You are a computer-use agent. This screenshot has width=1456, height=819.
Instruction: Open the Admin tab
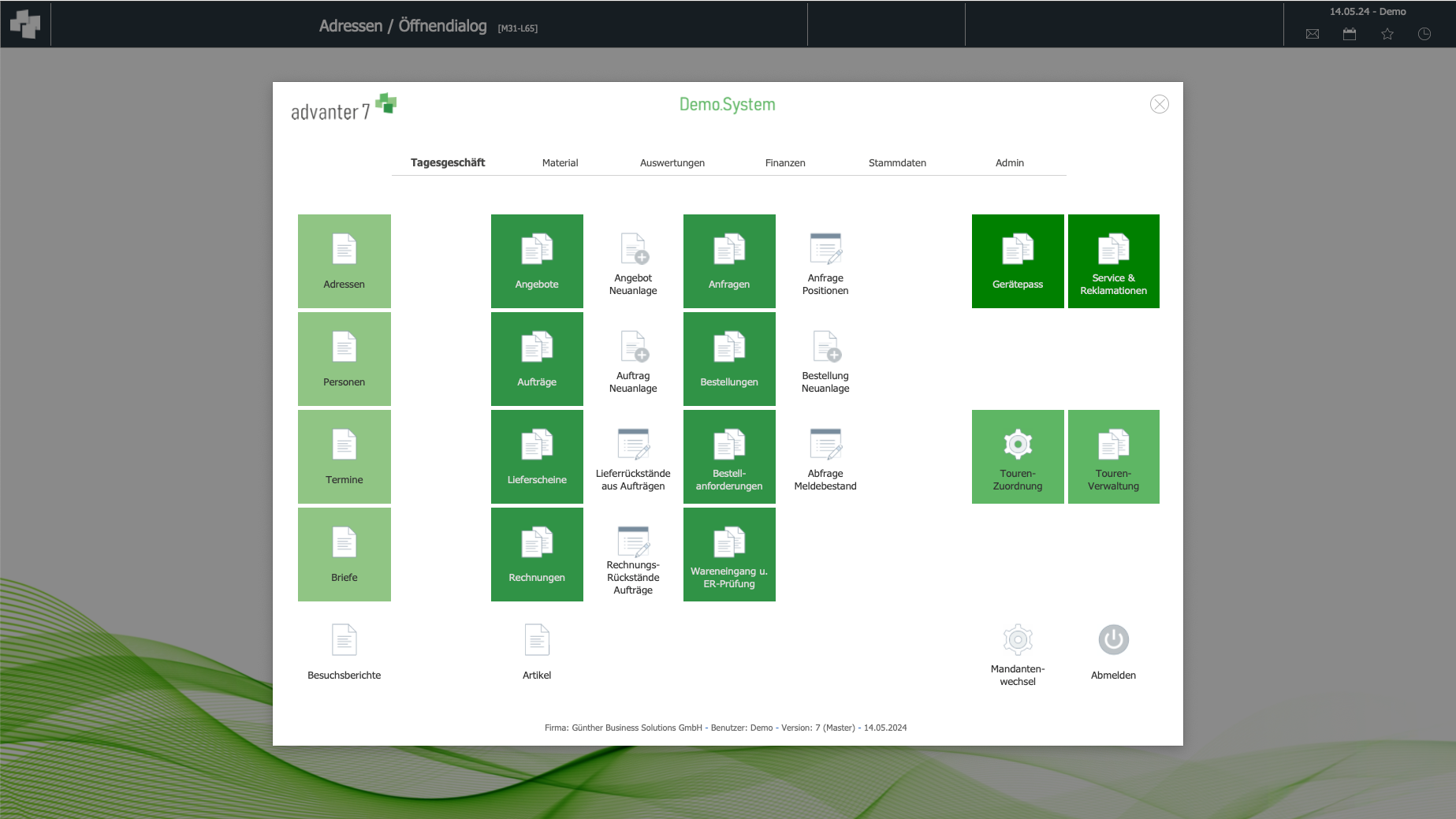1009,163
